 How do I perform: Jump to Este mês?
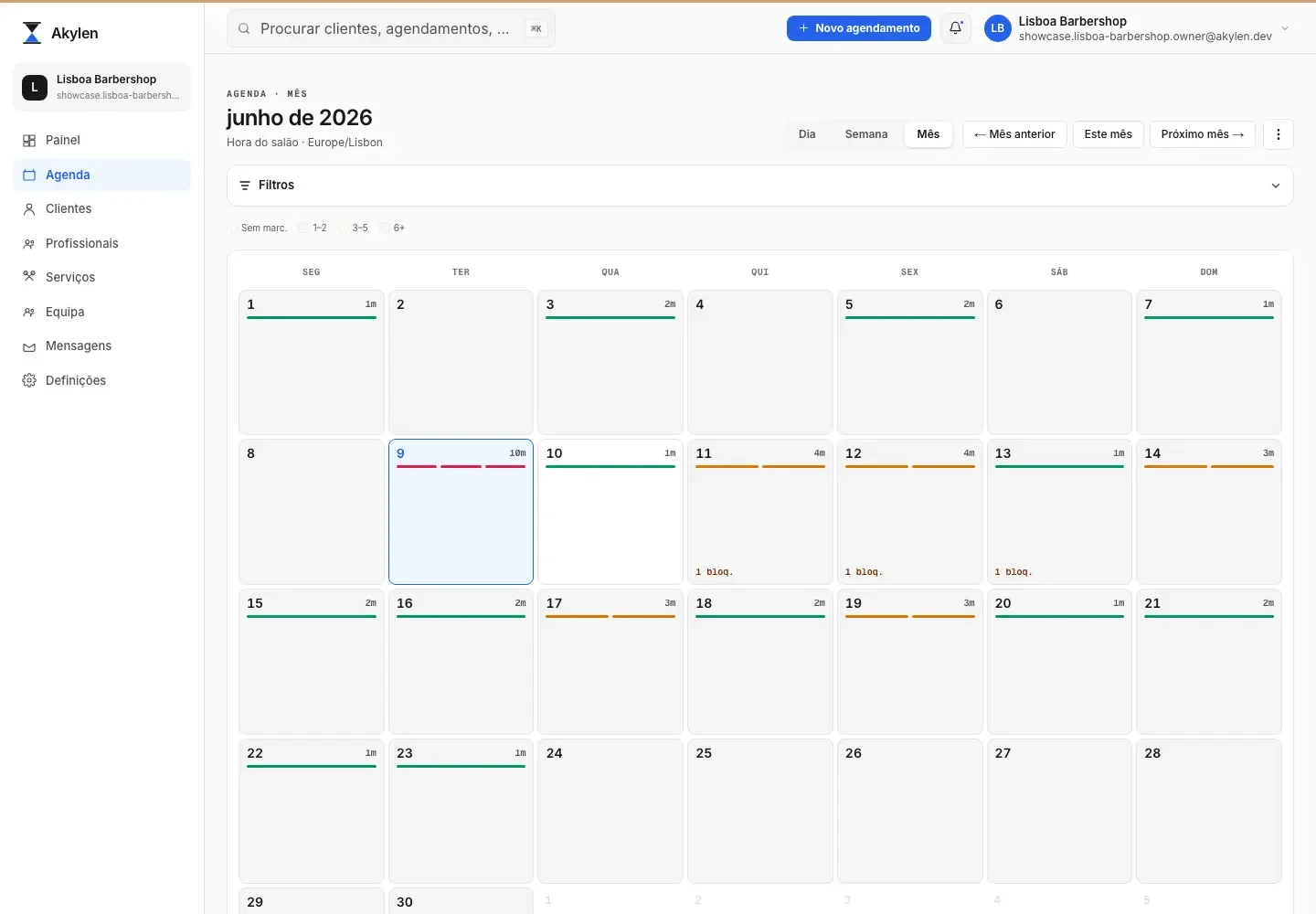point(1108,134)
